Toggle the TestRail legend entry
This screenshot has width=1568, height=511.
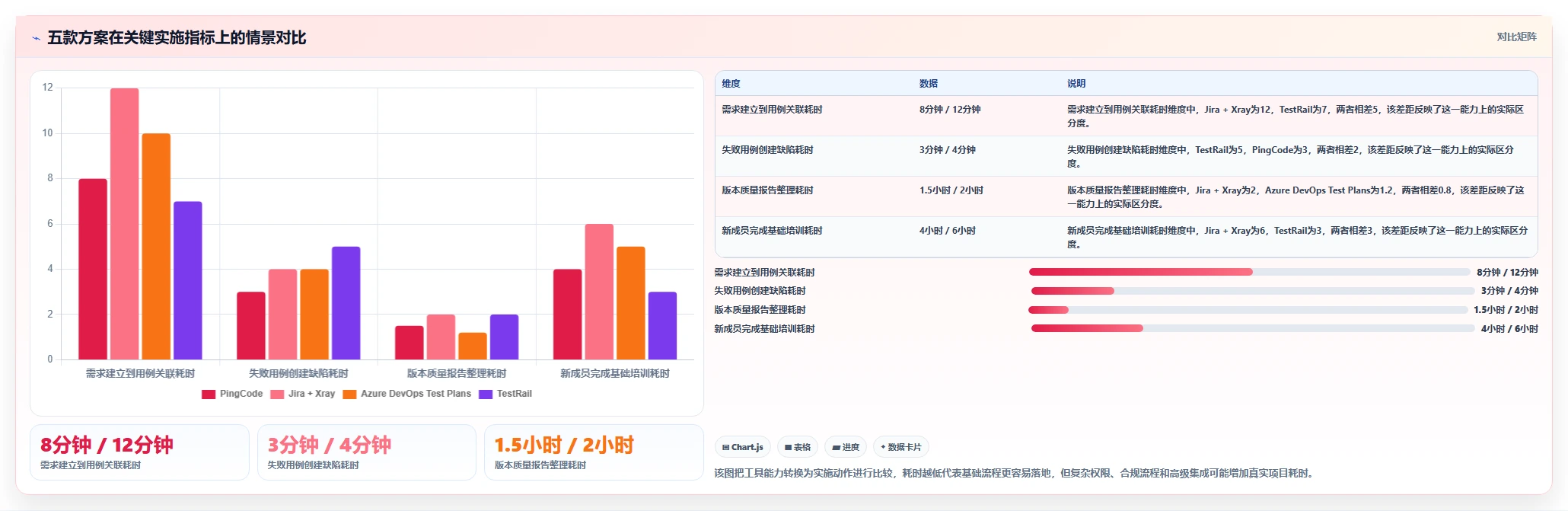(x=505, y=394)
